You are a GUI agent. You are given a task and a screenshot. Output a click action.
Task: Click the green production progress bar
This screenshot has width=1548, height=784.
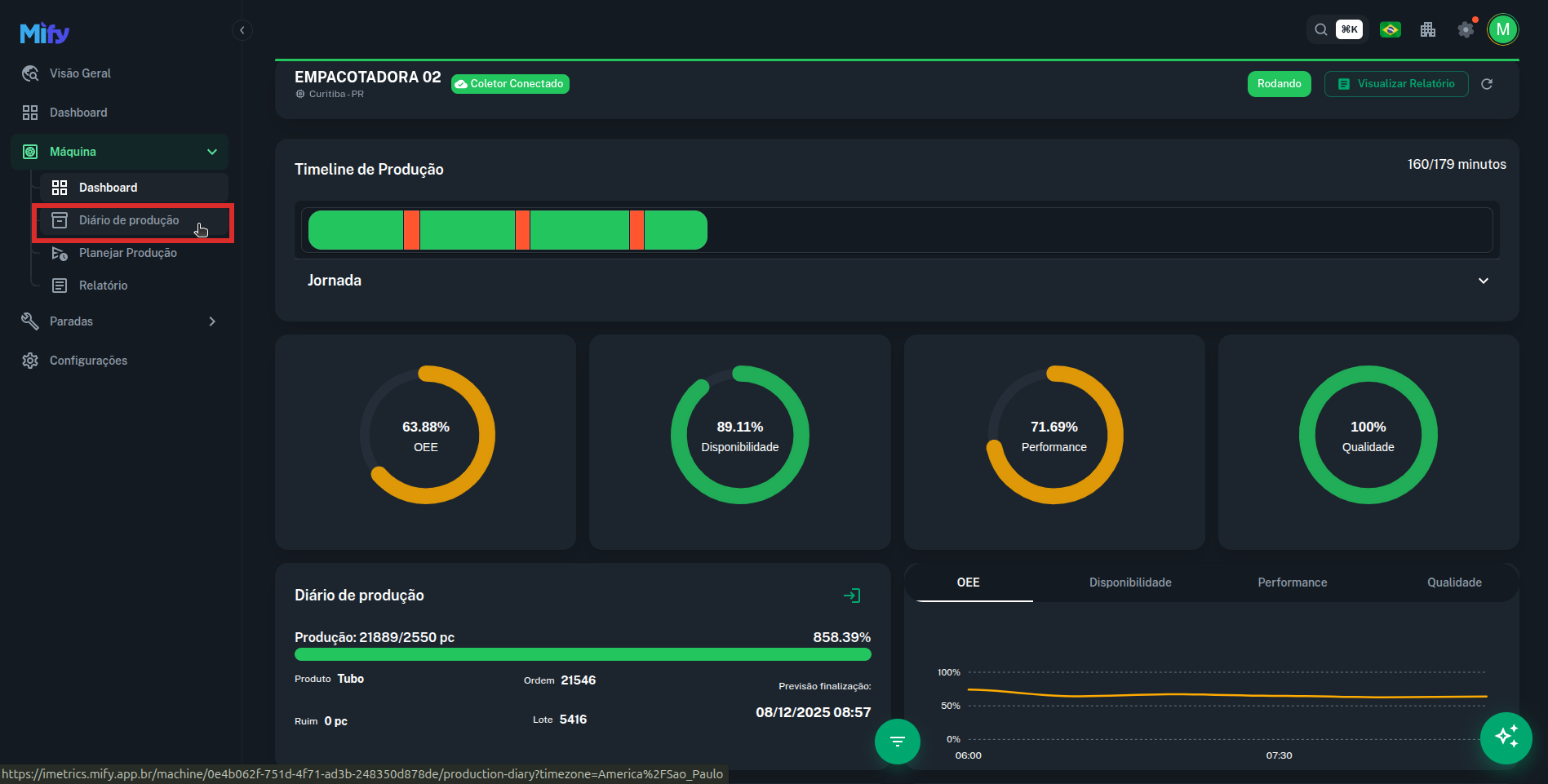[582, 654]
